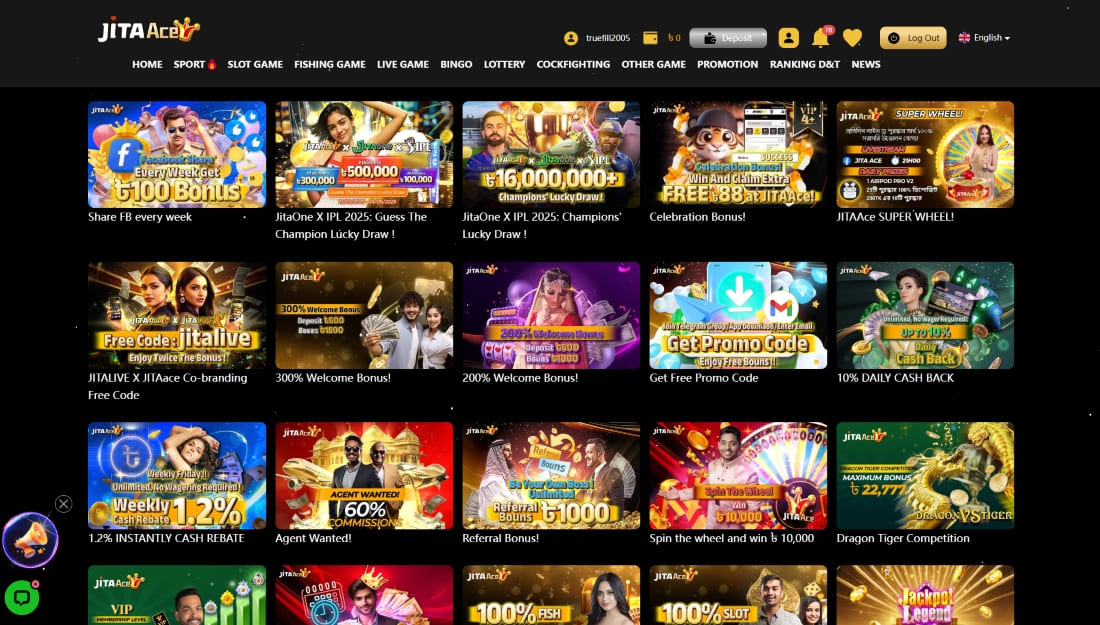Open the NEWS menu
The image size is (1100, 625).
click(x=866, y=64)
